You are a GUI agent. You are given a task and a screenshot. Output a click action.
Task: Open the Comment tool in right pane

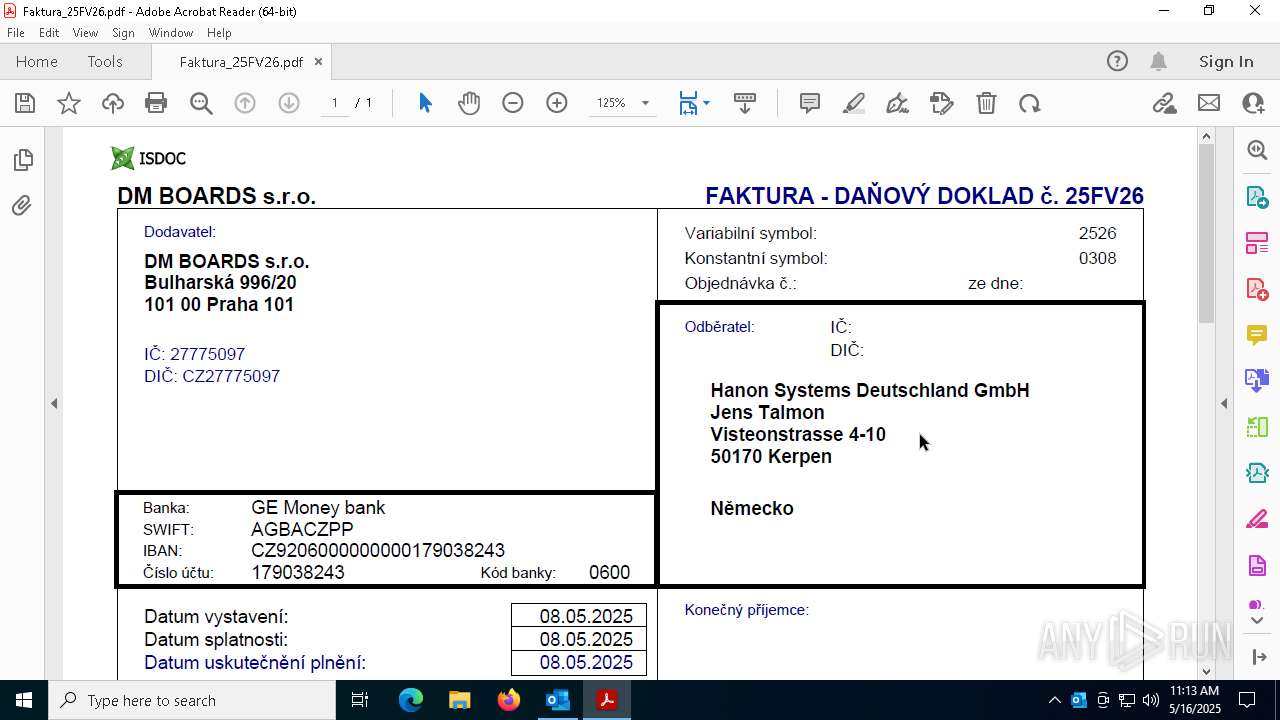1257,334
